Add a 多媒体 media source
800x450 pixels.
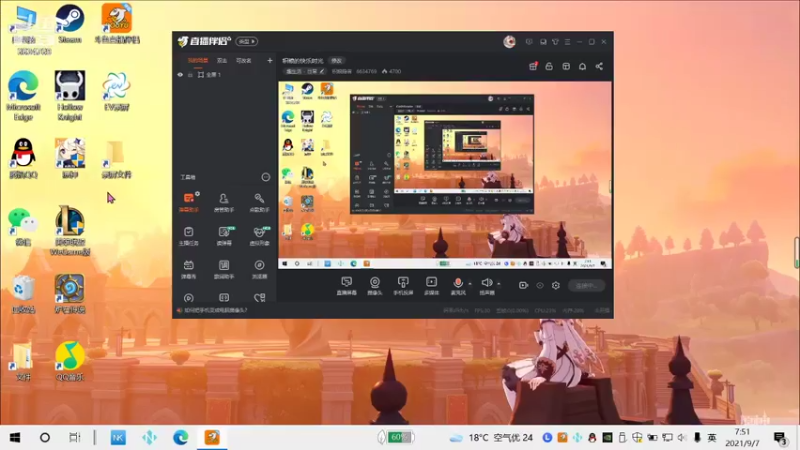(x=431, y=286)
